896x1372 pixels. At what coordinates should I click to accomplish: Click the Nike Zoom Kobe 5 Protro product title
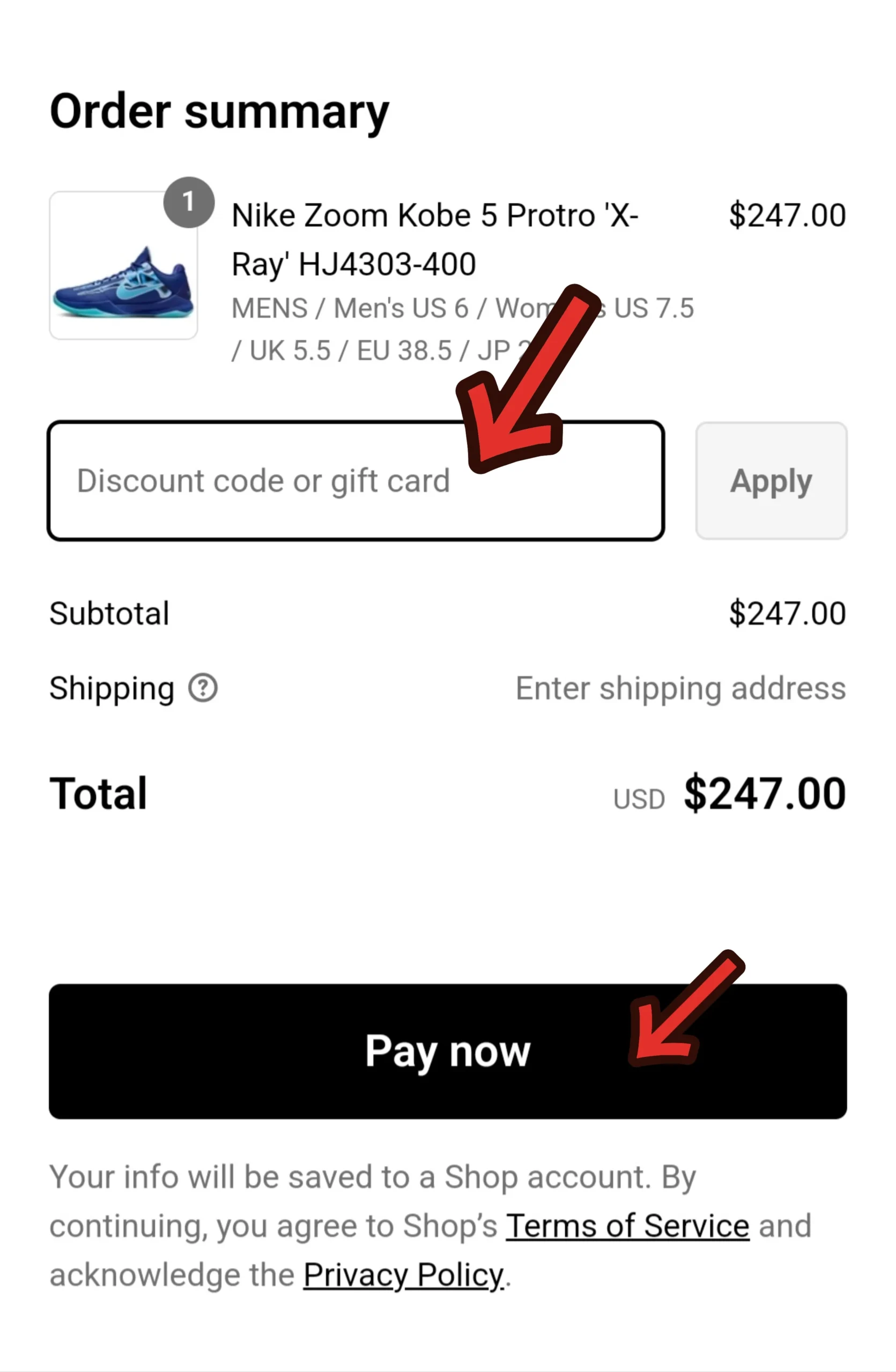click(x=434, y=240)
